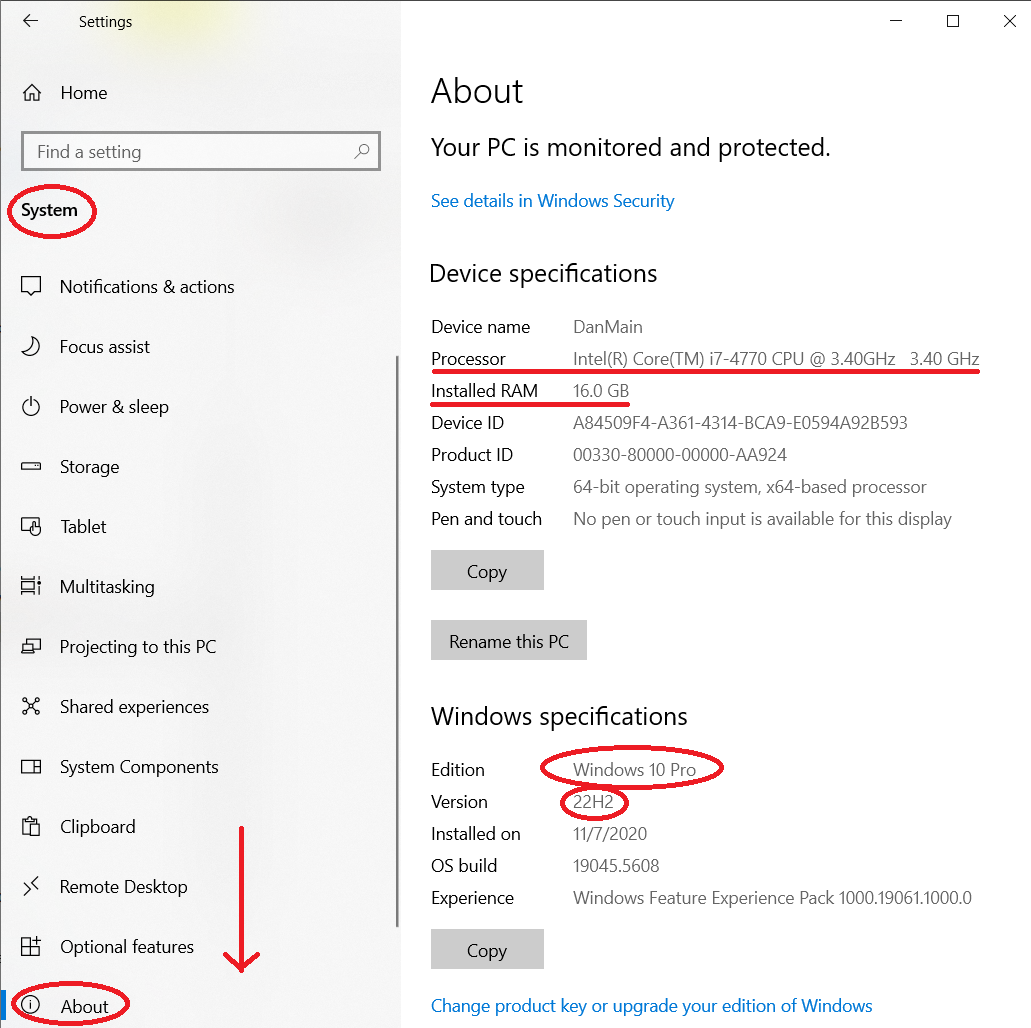Copy the Windows specifications

click(x=487, y=950)
